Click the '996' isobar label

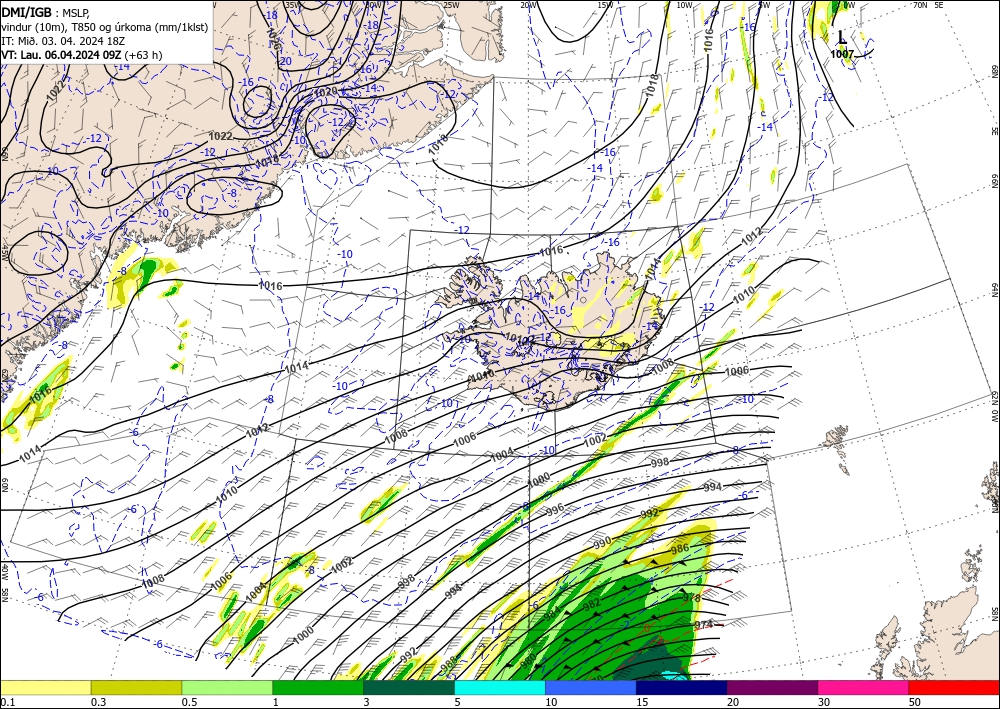[555, 509]
